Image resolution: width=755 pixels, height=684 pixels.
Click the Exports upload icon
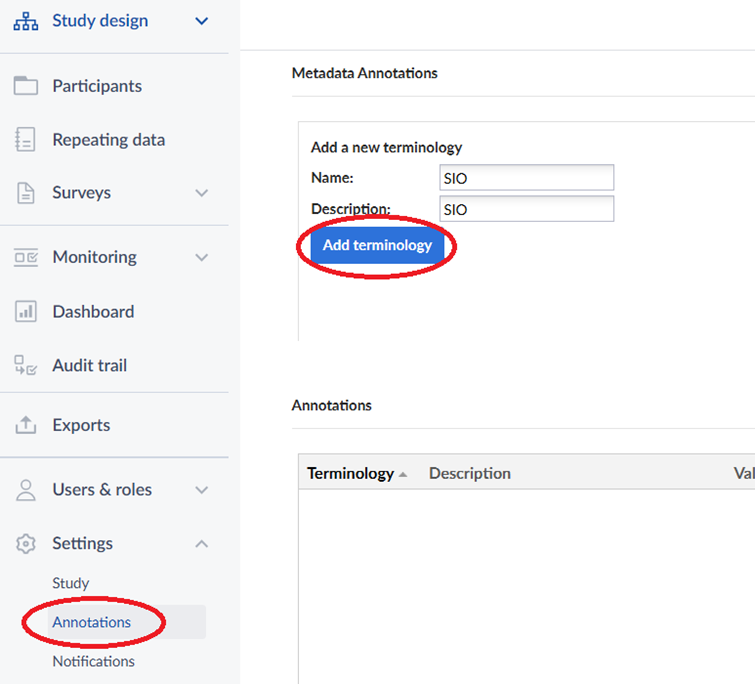pos(26,425)
